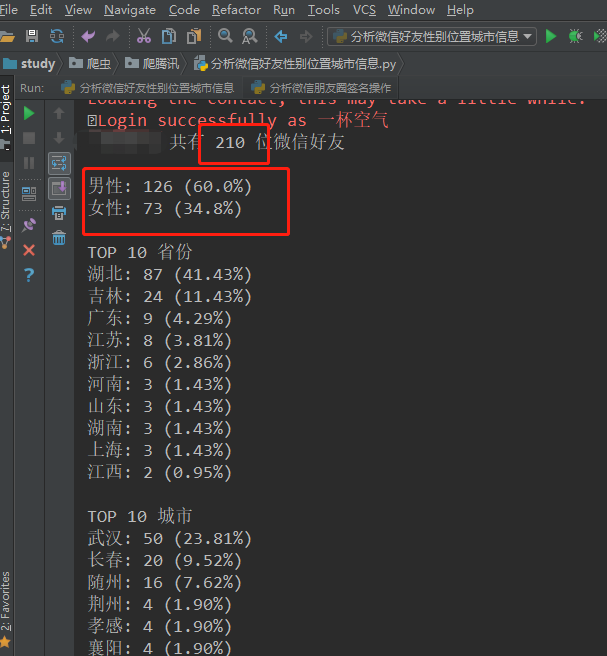Viewport: 607px width, 656px height.
Task: Click the 女性: 73 (34.8%) line
Action: click(x=165, y=208)
